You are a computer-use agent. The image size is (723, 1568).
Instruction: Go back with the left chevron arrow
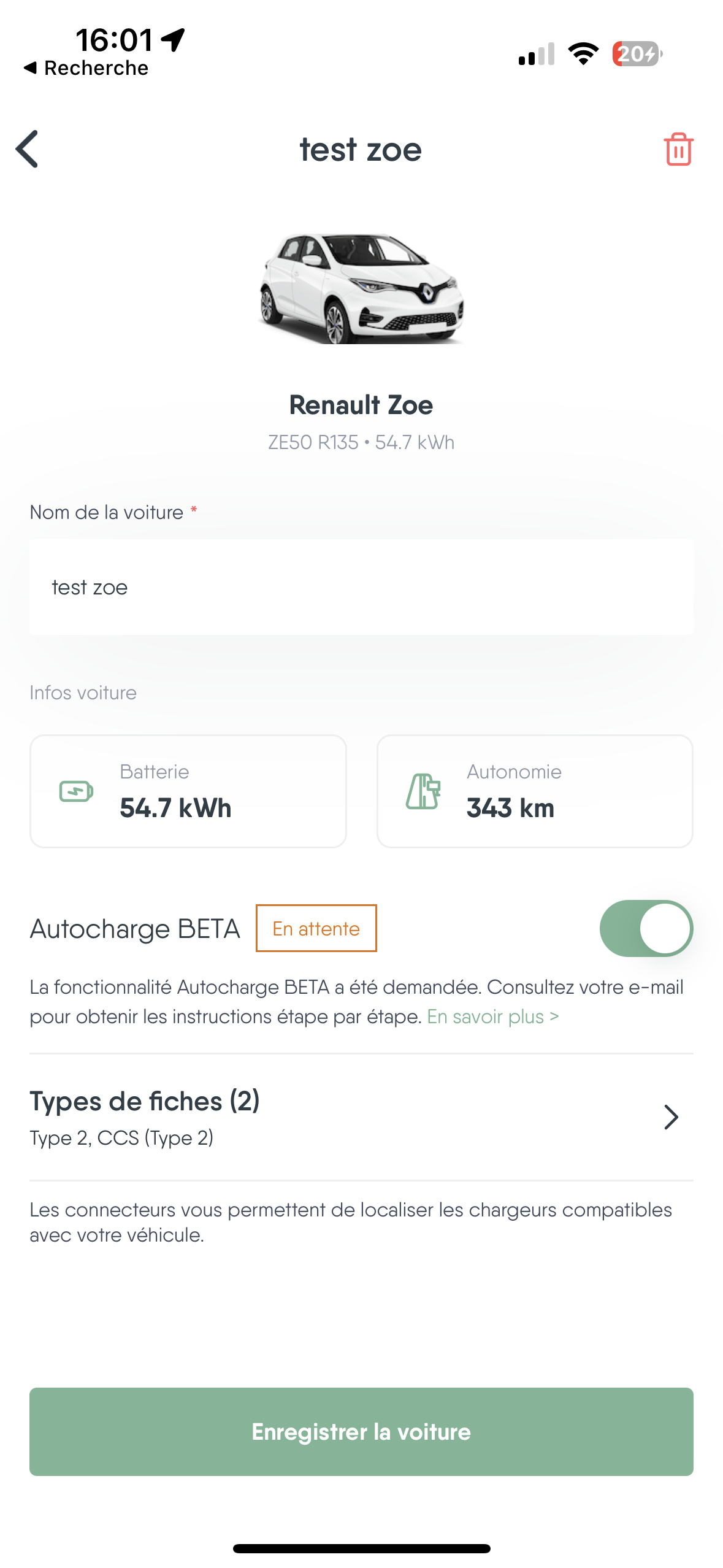(28, 149)
